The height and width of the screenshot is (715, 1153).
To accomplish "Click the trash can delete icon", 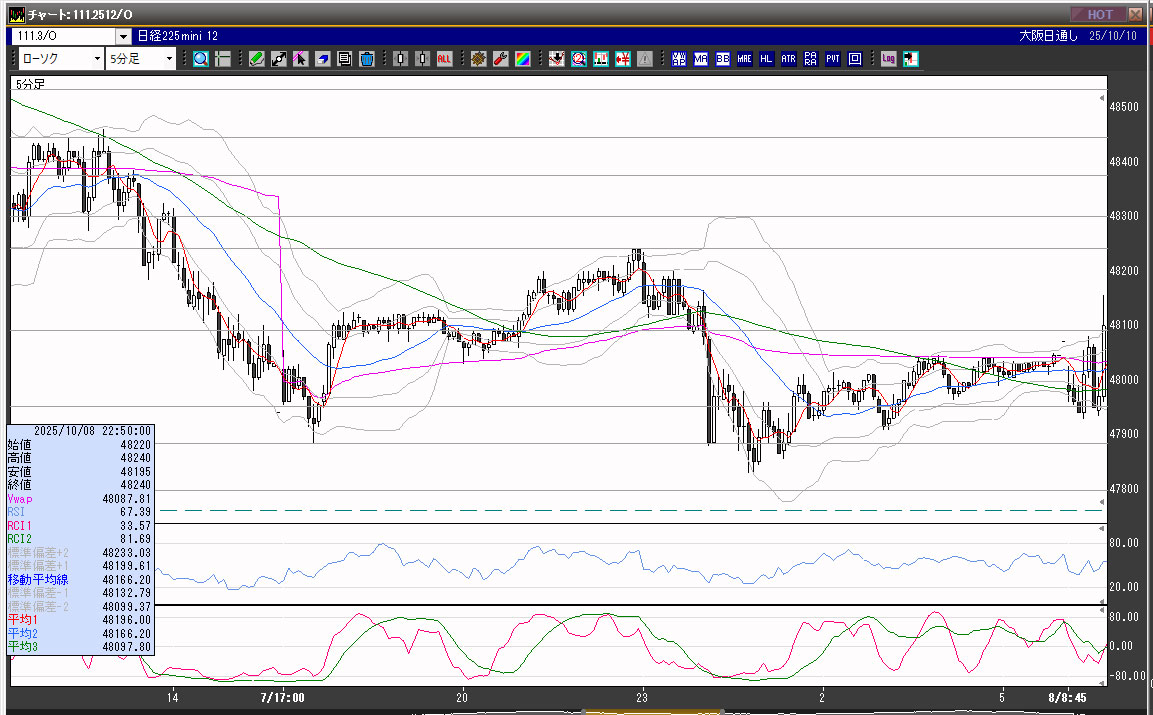I will point(366,59).
